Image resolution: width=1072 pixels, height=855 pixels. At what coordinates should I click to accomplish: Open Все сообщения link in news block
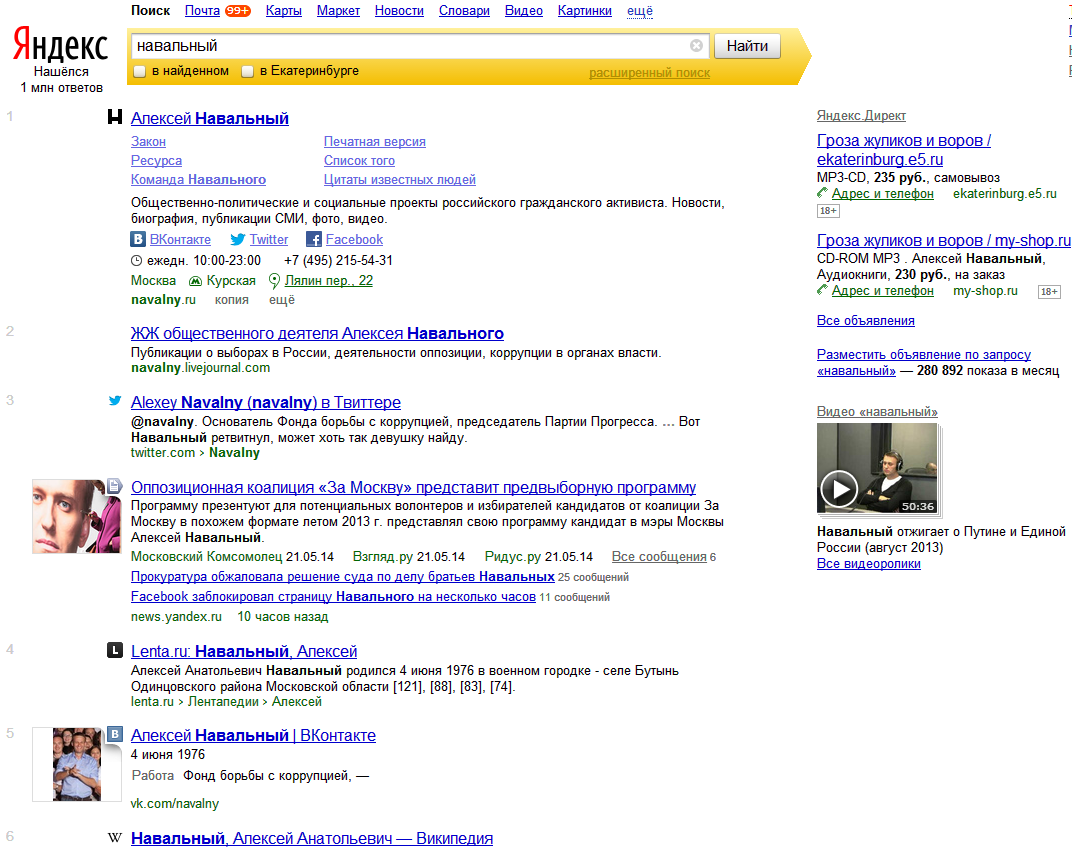[659, 556]
